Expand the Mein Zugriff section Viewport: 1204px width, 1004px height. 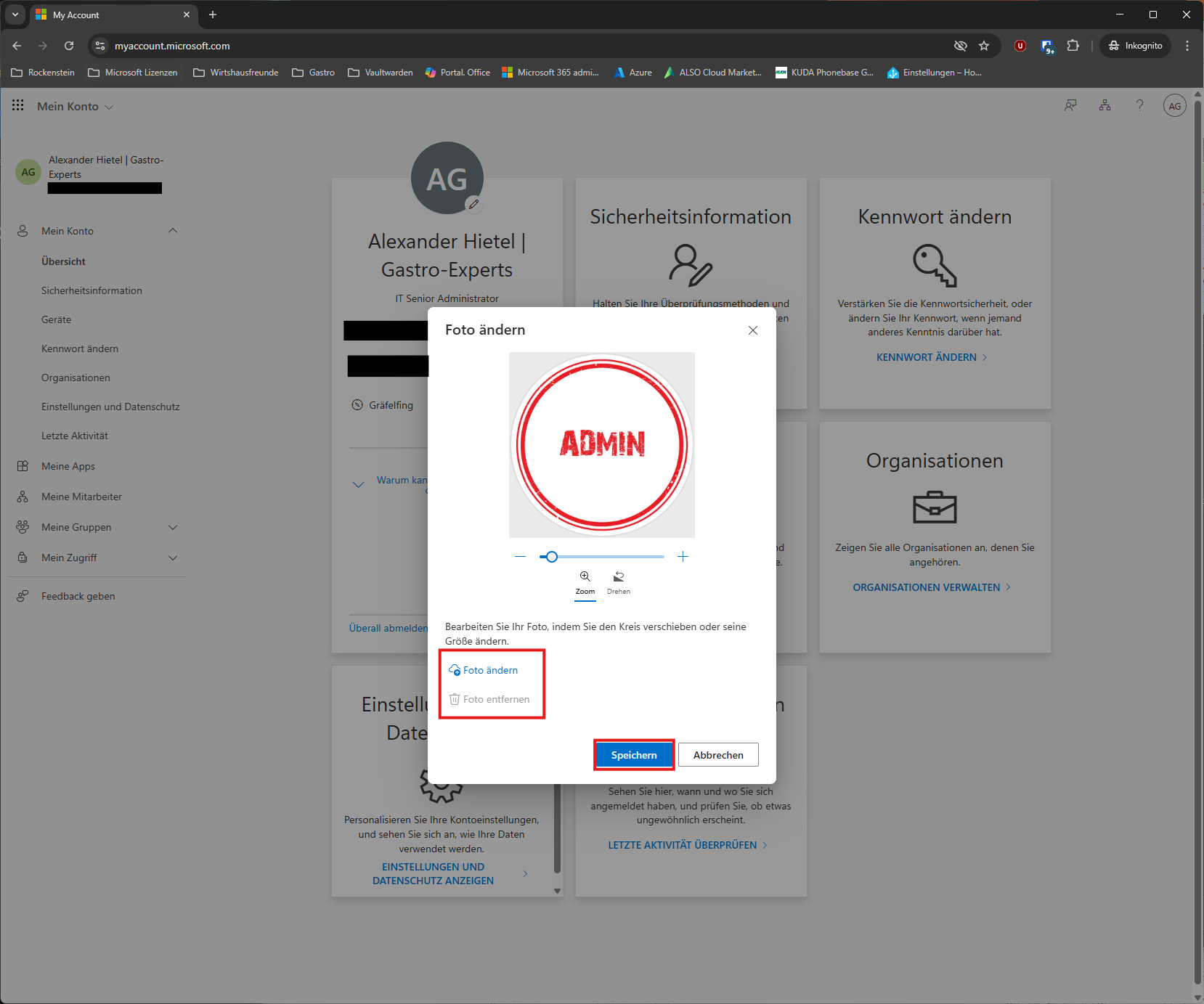pos(173,558)
